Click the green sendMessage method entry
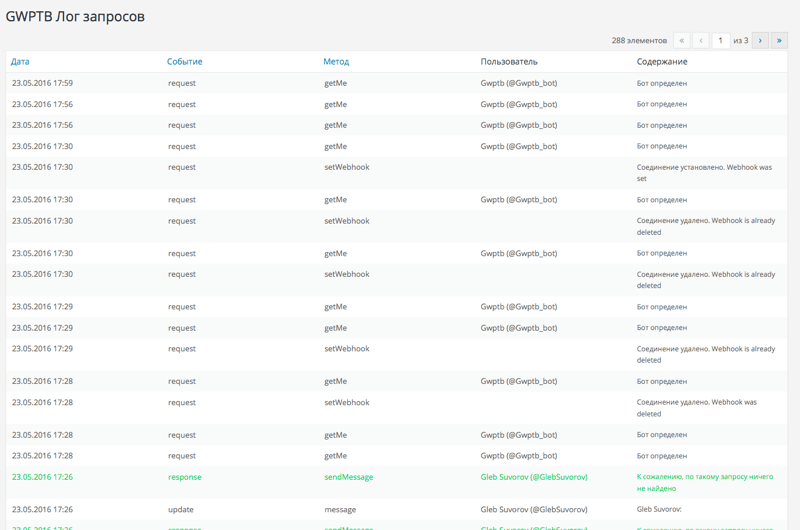 coord(349,477)
